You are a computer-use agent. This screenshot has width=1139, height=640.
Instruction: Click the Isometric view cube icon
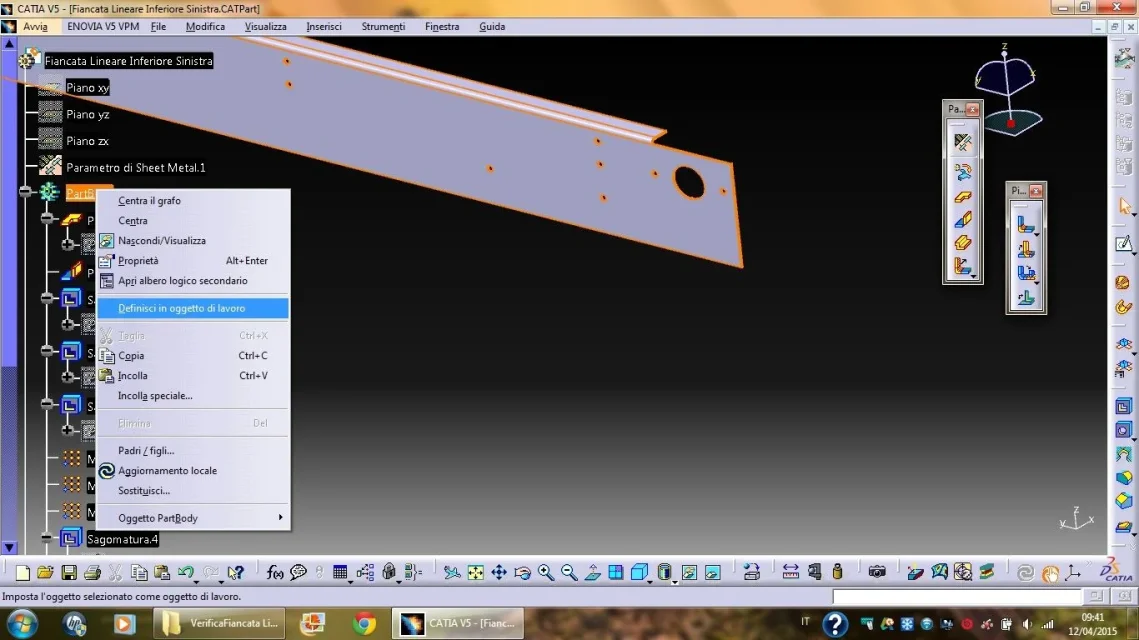pos(639,572)
